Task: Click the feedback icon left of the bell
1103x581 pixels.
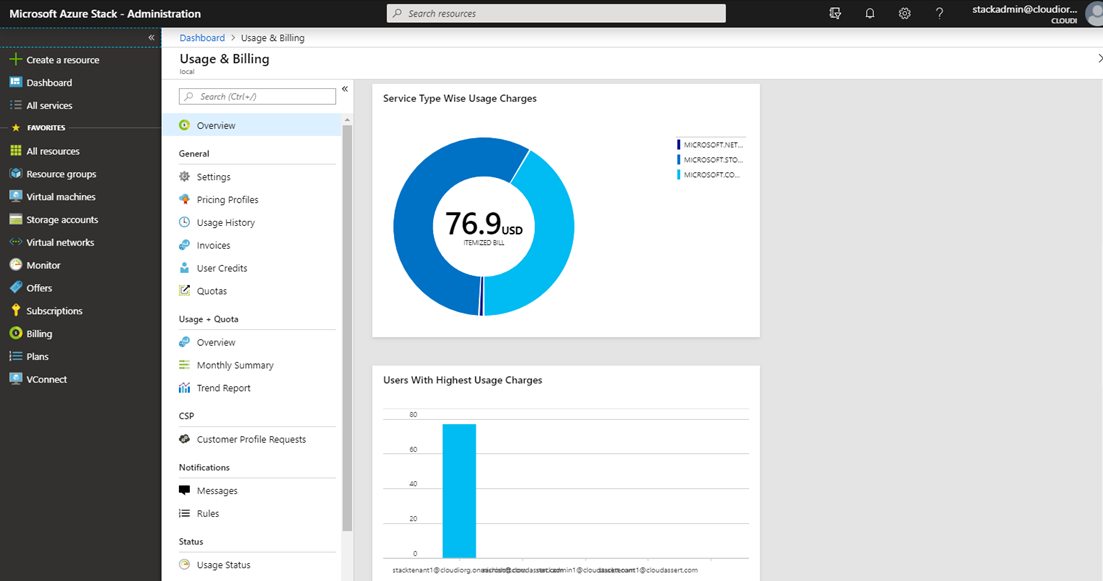Action: point(835,13)
